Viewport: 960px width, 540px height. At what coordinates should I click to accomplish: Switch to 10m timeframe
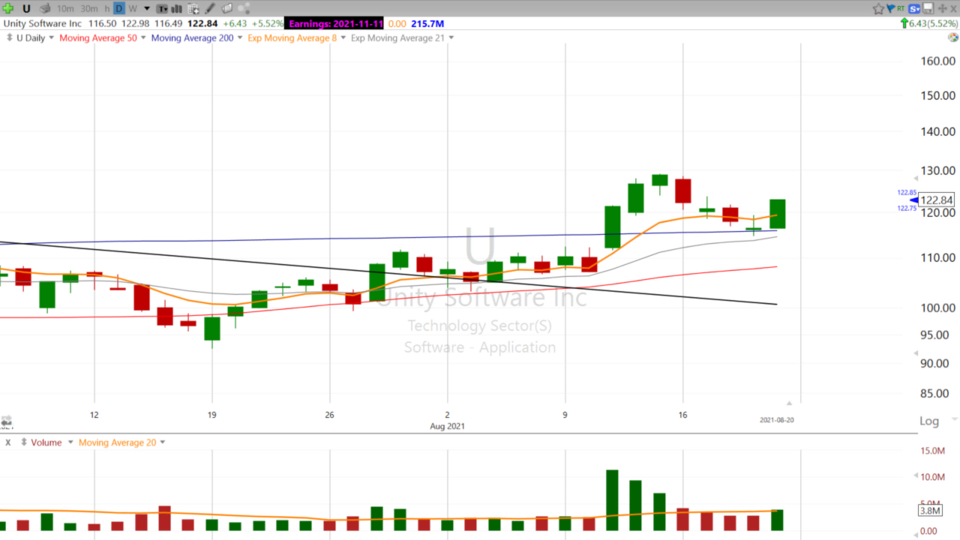65,9
